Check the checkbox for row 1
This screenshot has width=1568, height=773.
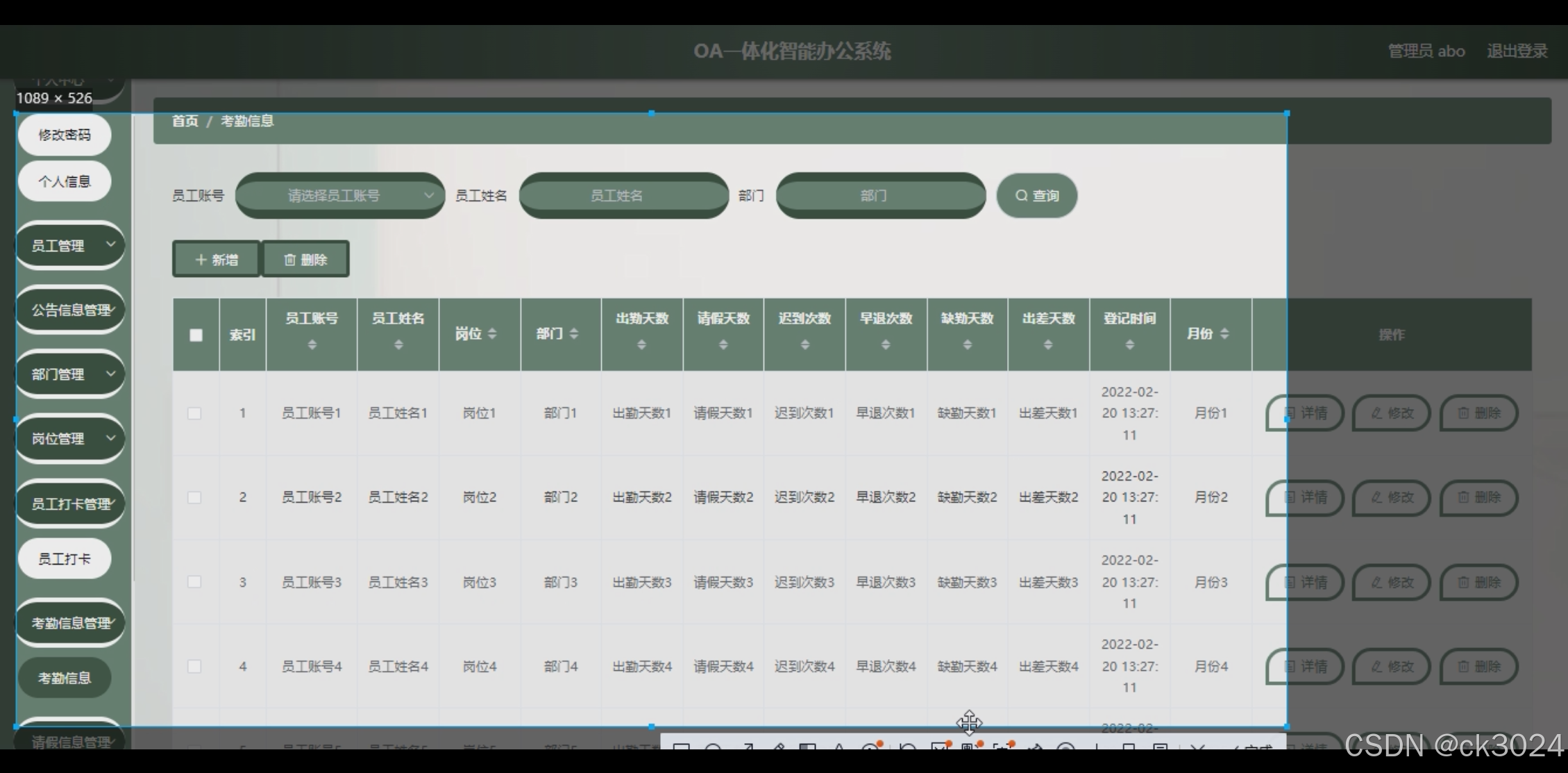point(194,413)
